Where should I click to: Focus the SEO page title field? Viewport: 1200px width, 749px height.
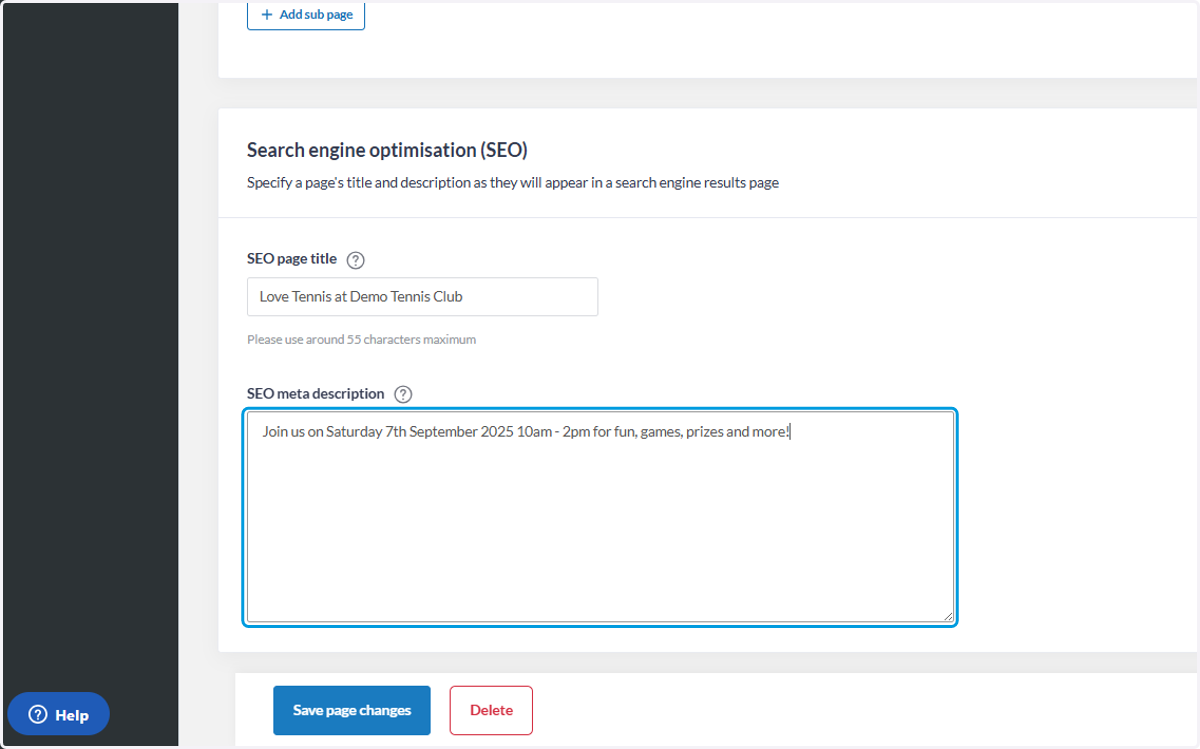(x=422, y=297)
